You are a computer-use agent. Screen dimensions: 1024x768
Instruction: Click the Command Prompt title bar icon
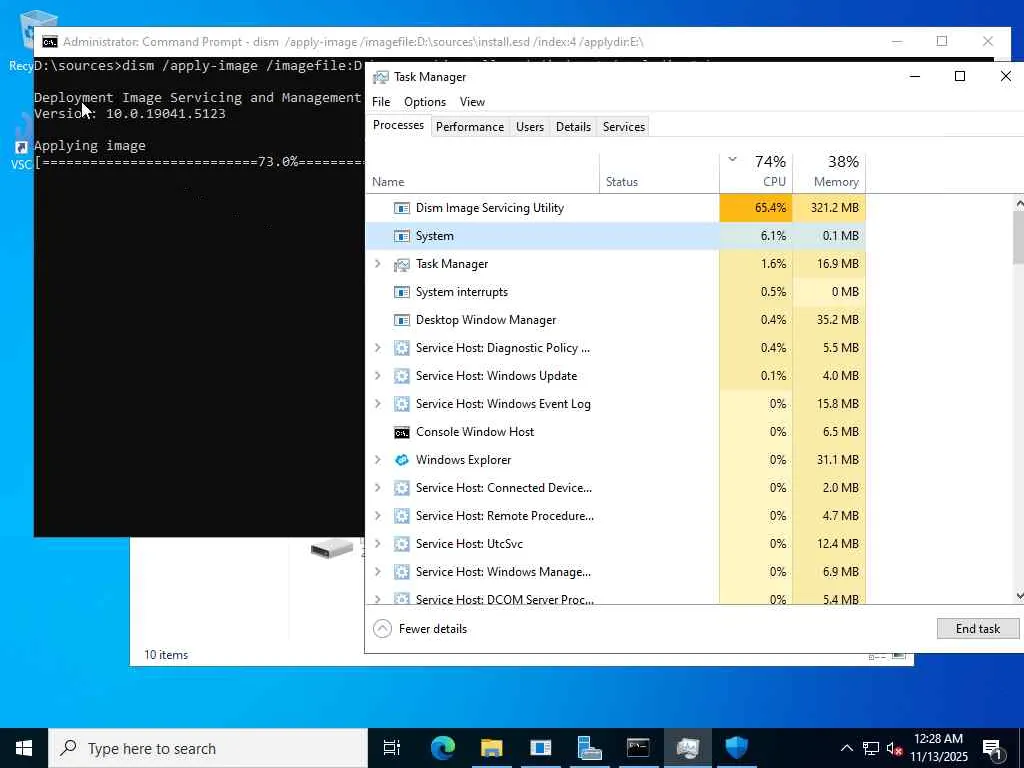click(x=50, y=42)
